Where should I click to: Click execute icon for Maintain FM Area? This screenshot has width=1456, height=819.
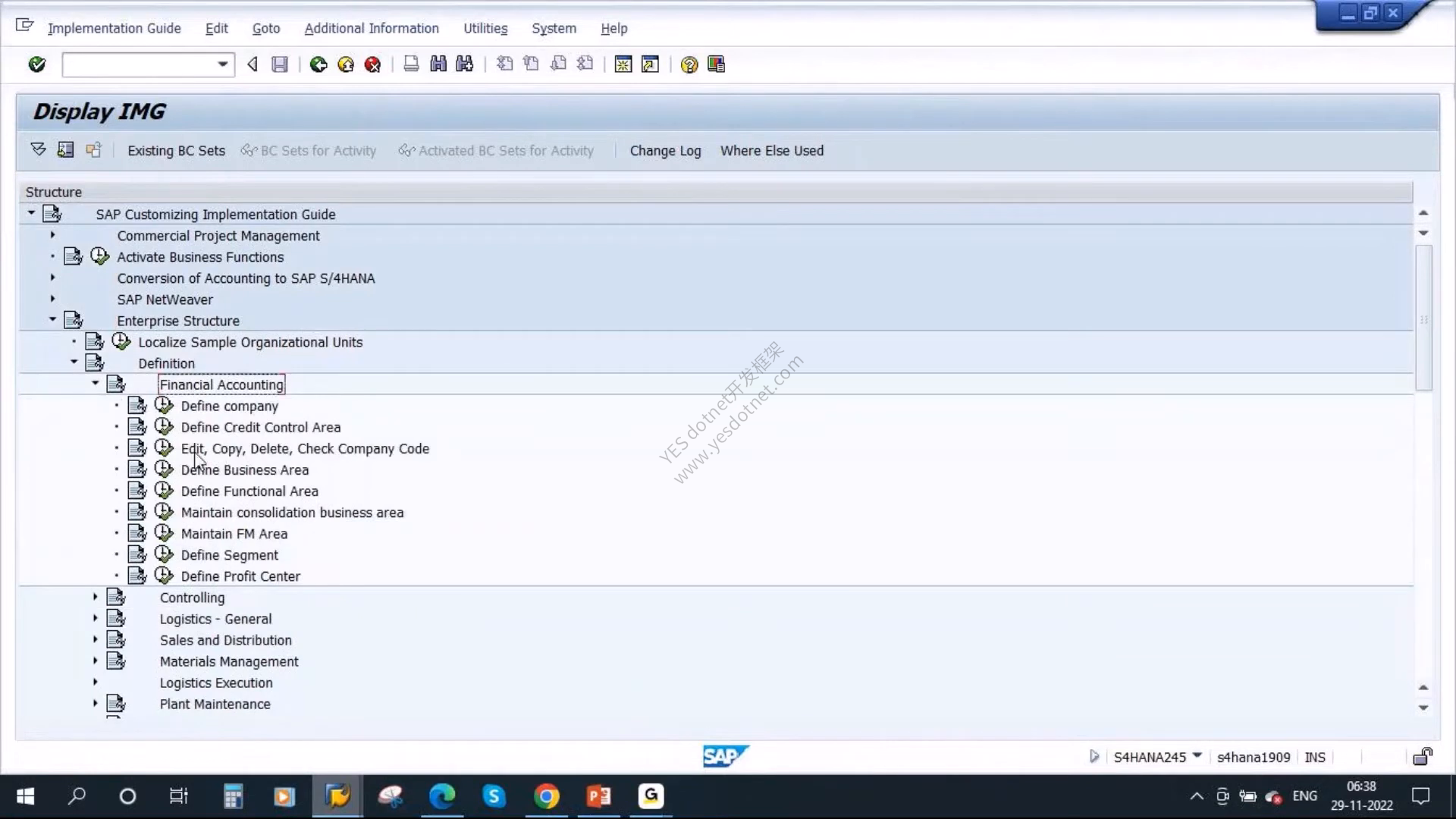pos(164,533)
